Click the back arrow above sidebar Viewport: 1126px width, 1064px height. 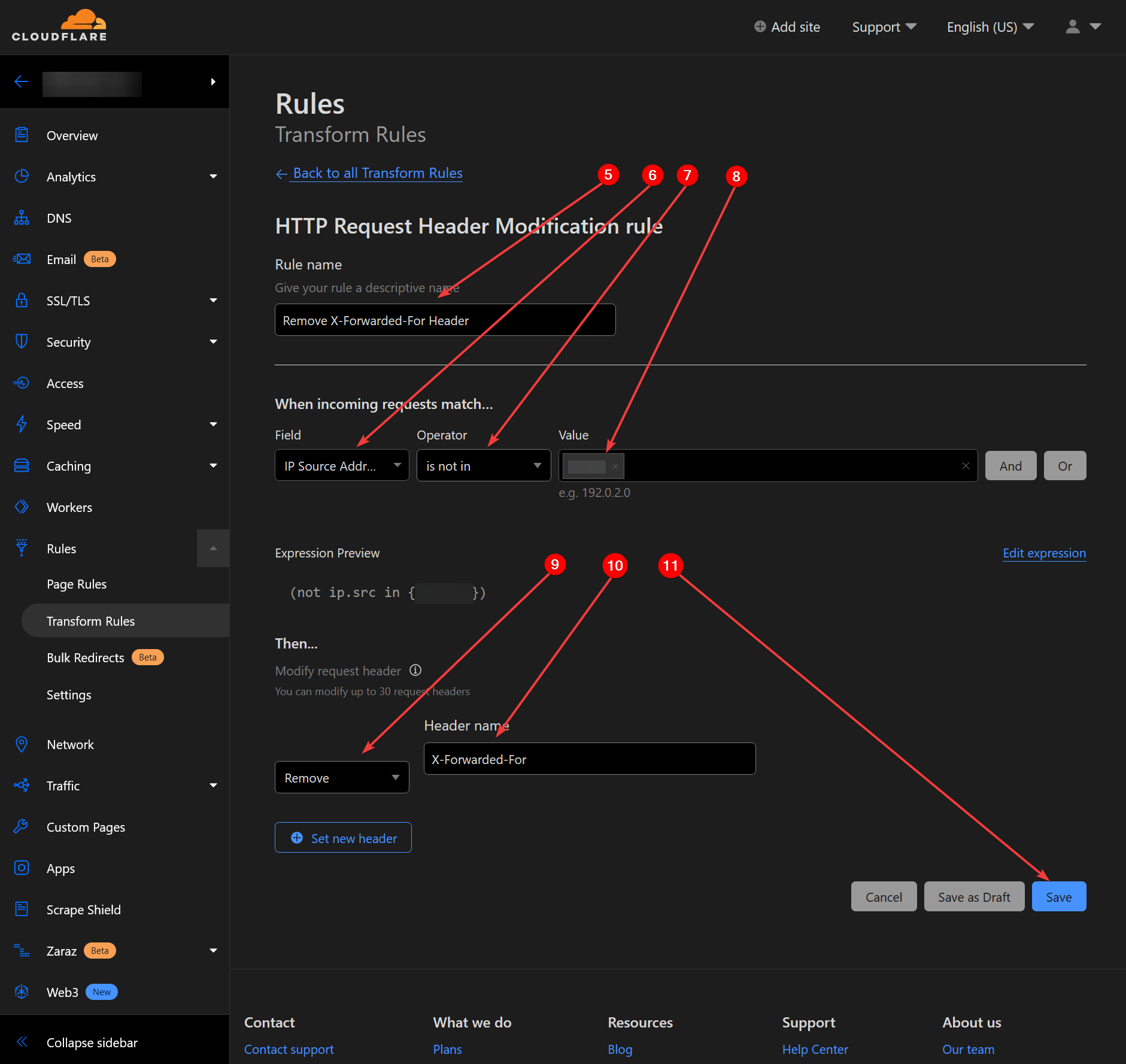pos(22,82)
